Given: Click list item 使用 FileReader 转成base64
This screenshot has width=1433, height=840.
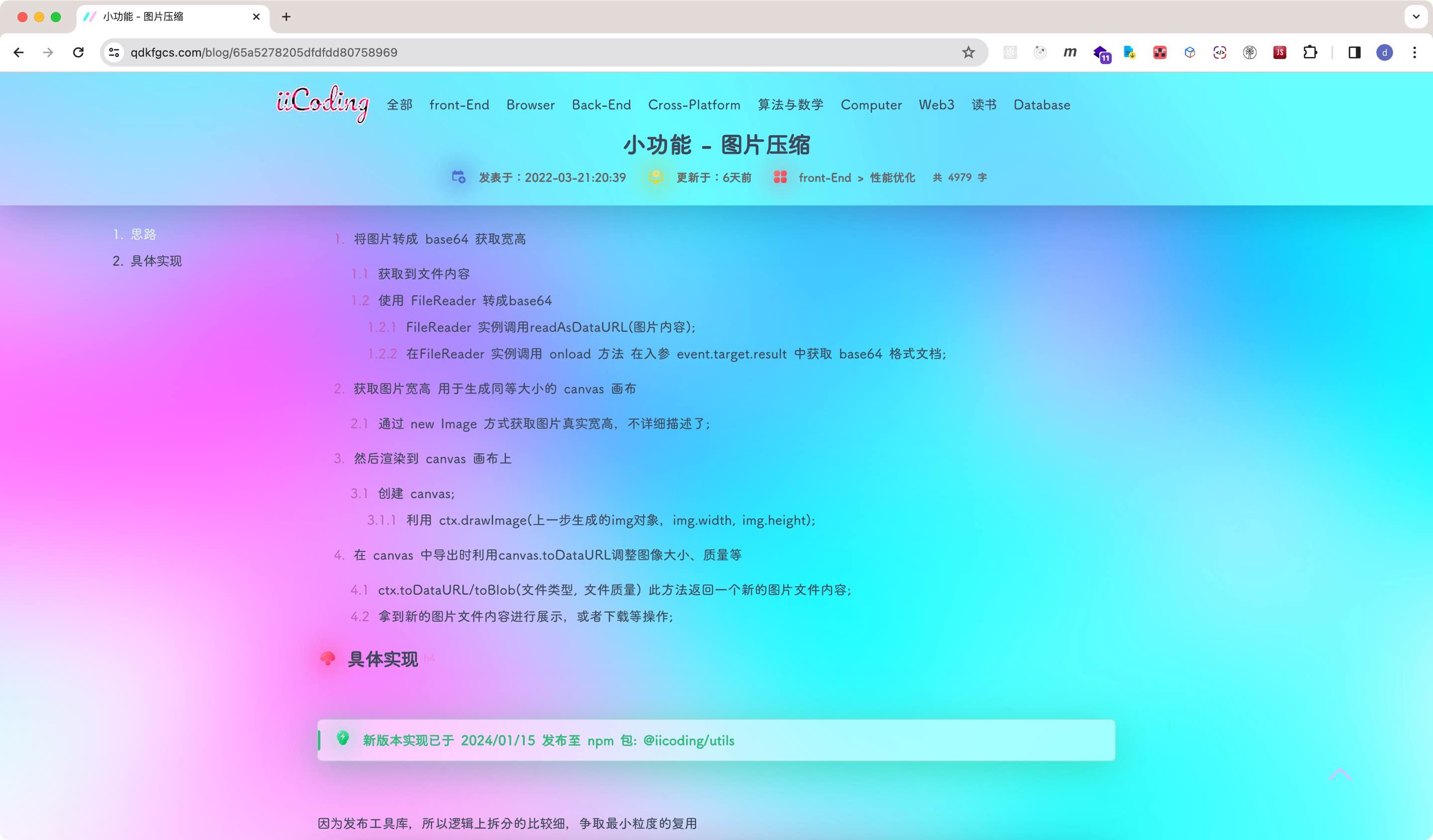Looking at the screenshot, I should [x=465, y=301].
